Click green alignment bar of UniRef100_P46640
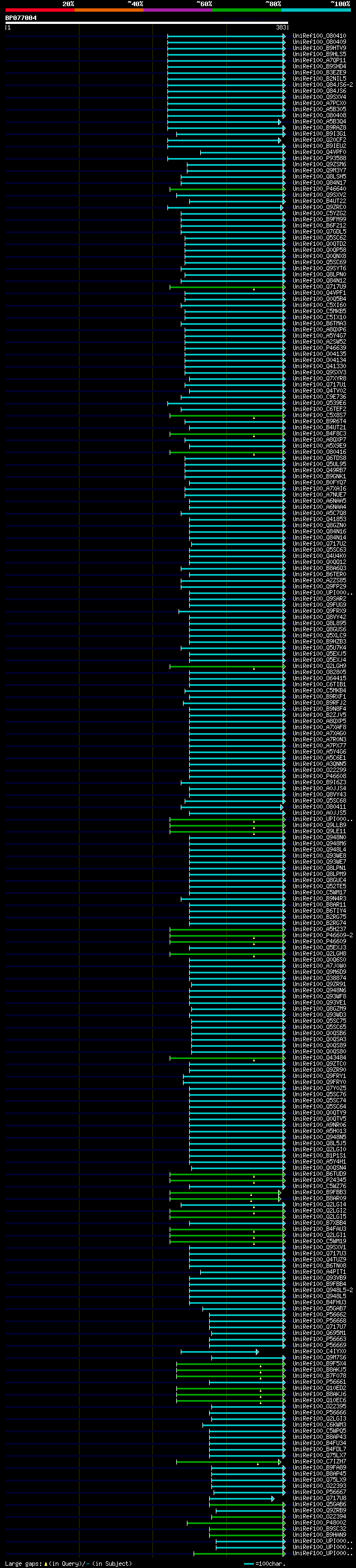Screen dimensions: 356x1568 pos(227,189)
